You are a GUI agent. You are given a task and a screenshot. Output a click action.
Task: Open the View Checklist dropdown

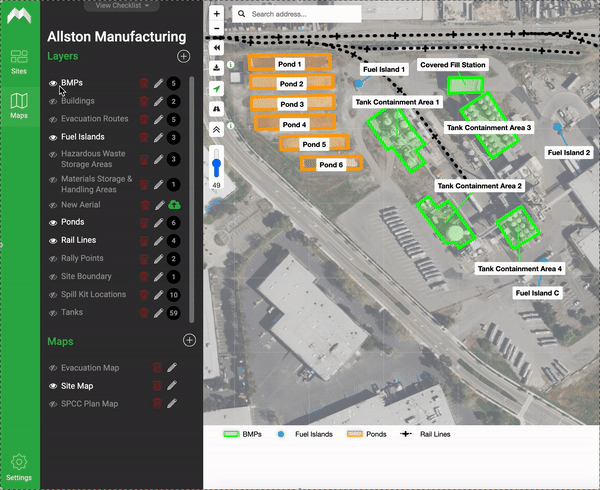click(125, 5)
